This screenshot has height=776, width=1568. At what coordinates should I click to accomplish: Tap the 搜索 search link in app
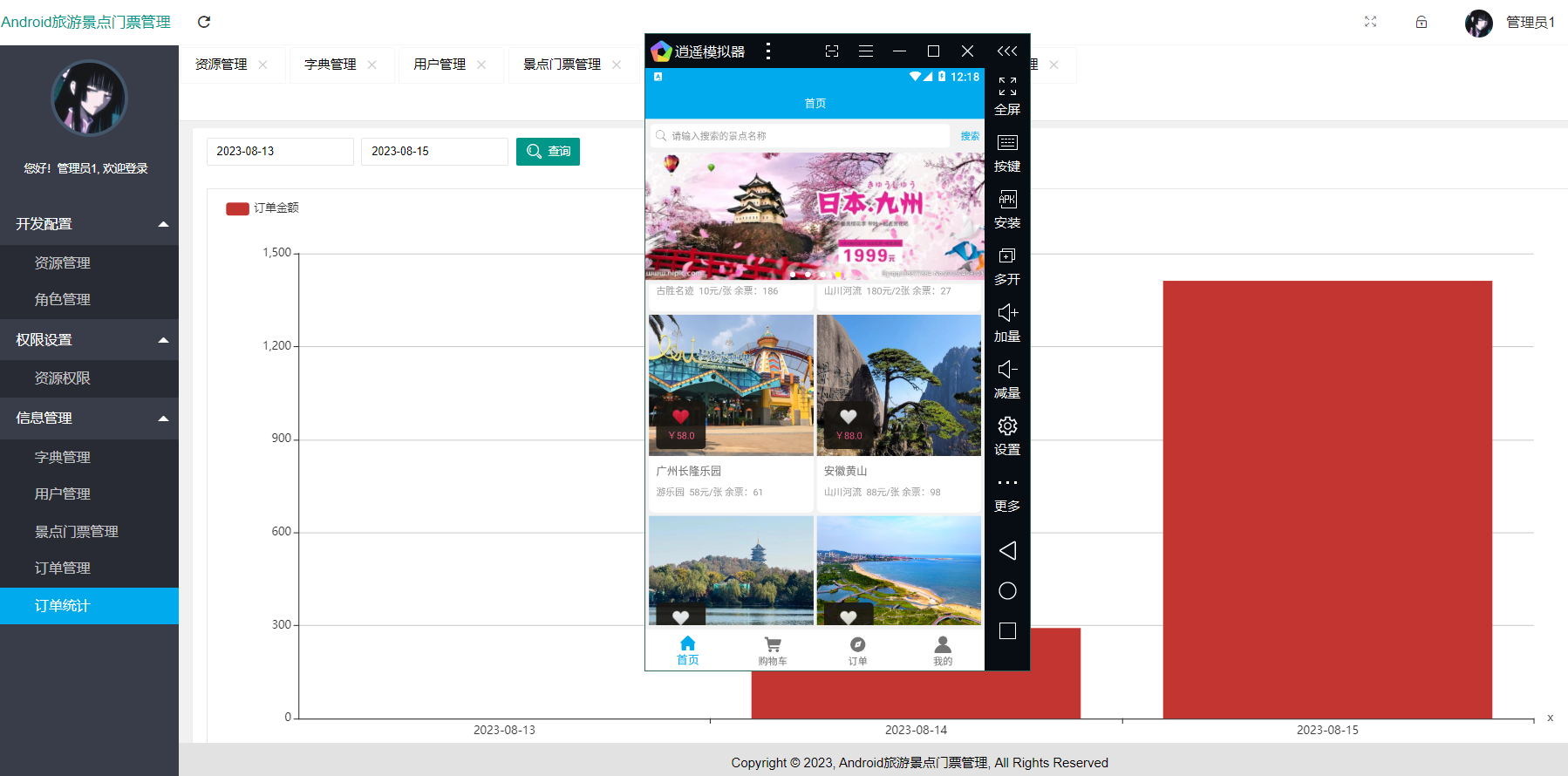coord(970,136)
